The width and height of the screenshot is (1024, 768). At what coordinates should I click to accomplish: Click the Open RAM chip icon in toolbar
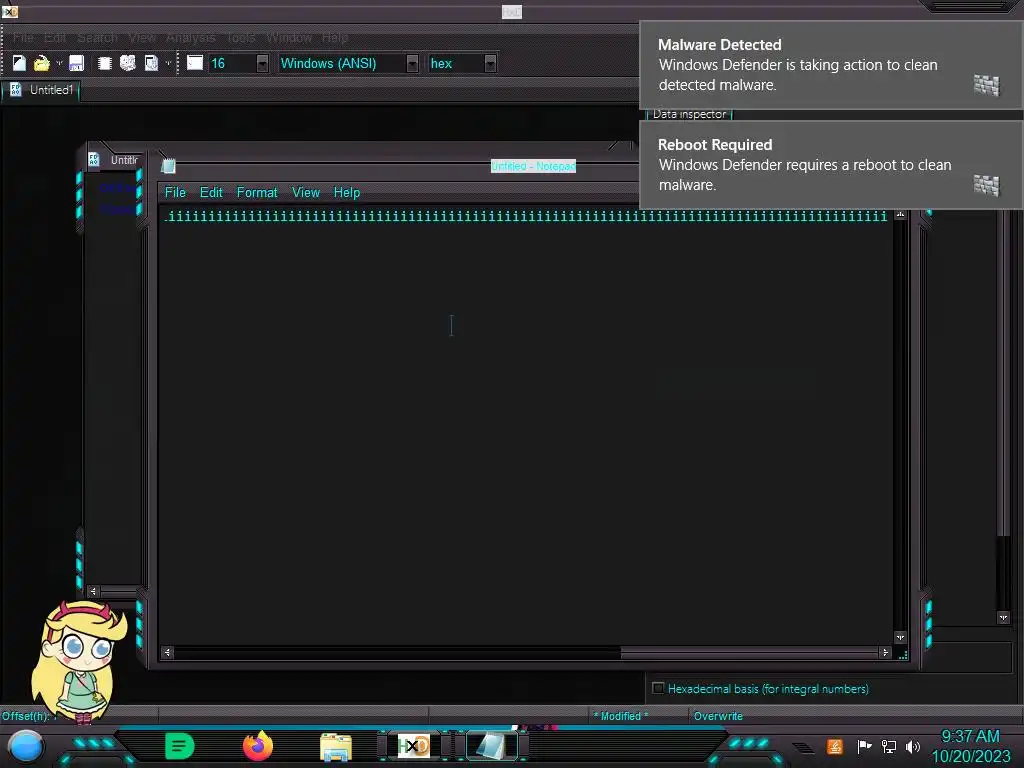coord(104,63)
